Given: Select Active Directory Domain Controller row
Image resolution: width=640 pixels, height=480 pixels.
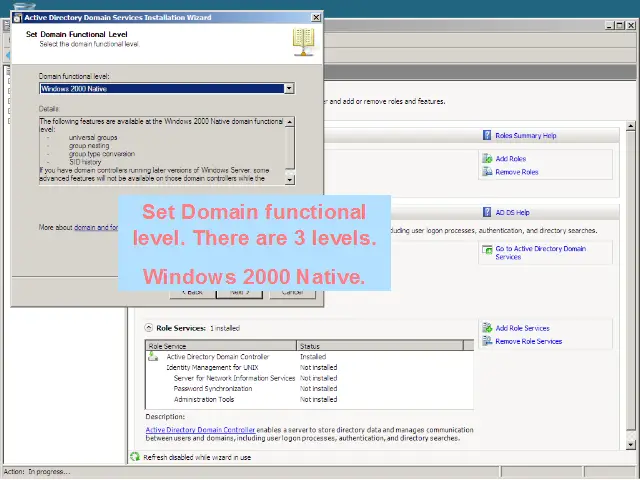Looking at the screenshot, I should coord(309,357).
